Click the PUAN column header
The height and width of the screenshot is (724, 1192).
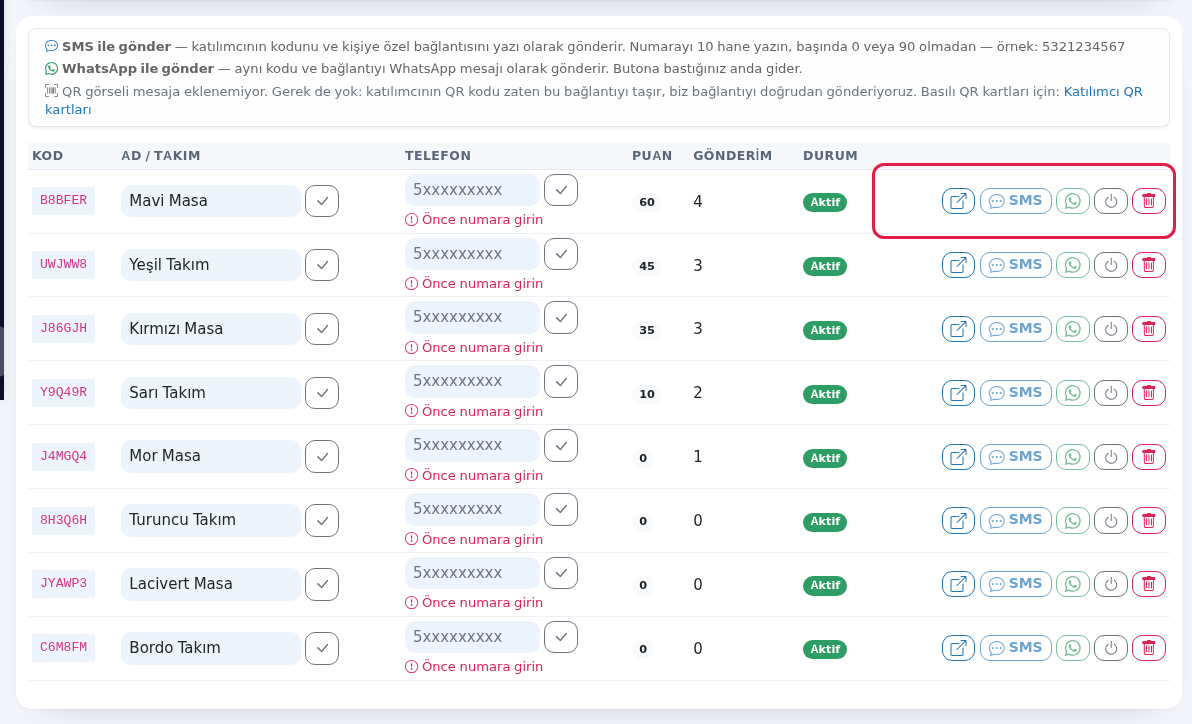pyautogui.click(x=652, y=156)
